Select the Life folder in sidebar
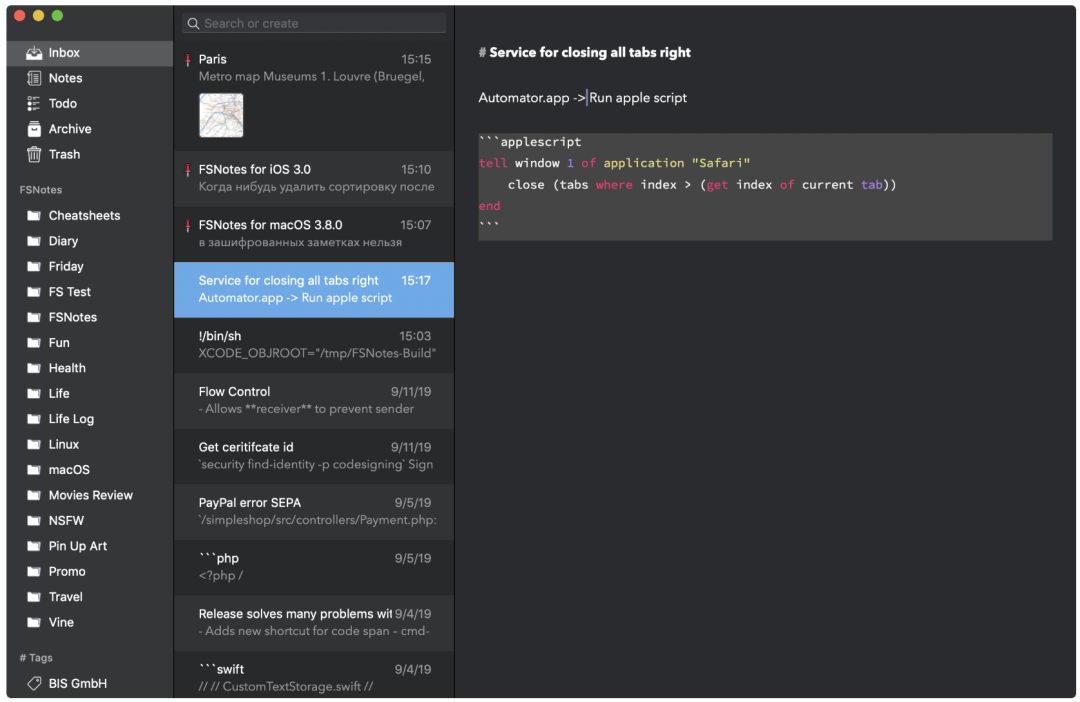The image size is (1080, 702). (90, 394)
